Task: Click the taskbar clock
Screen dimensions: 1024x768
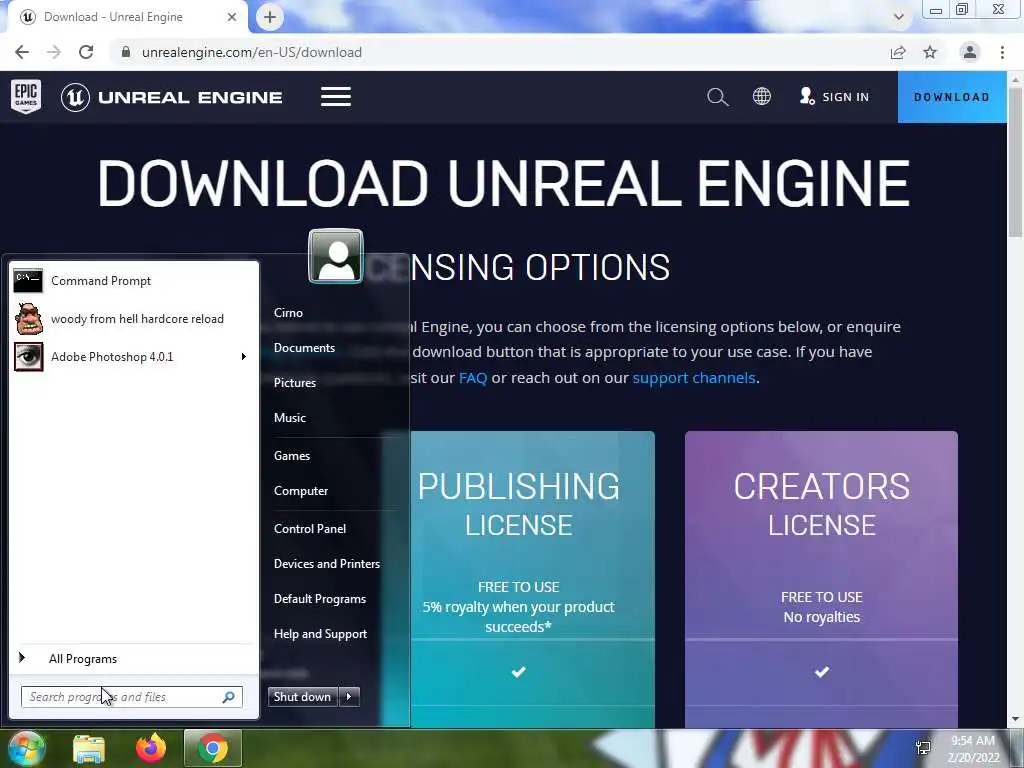Action: (x=973, y=749)
